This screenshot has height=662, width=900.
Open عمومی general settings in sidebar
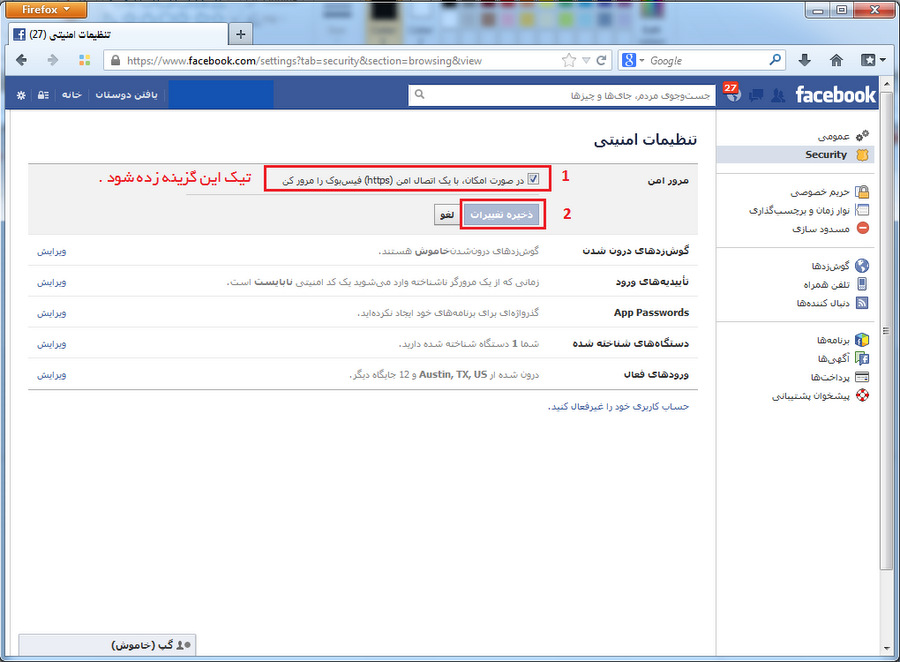pyautogui.click(x=843, y=136)
